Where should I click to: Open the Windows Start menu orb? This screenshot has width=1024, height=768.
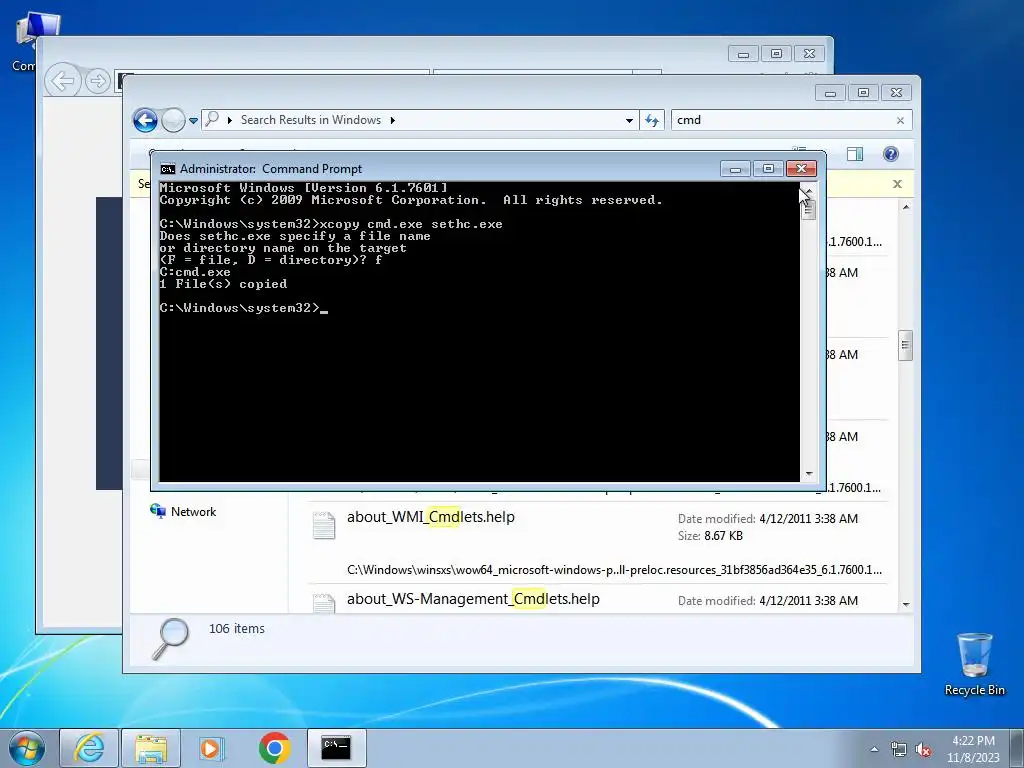point(27,748)
